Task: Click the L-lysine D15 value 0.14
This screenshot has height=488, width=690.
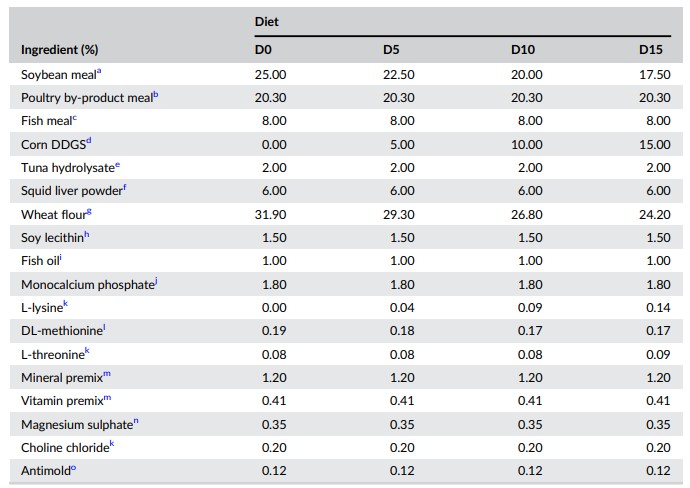Action: point(655,308)
